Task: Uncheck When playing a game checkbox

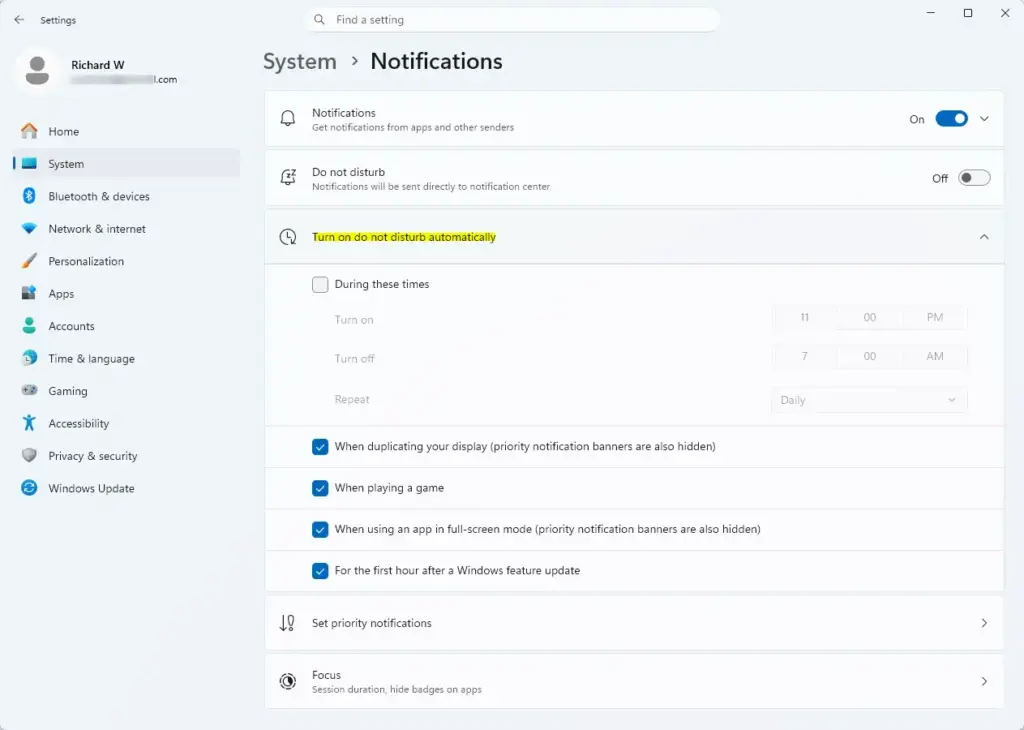Action: (320, 488)
